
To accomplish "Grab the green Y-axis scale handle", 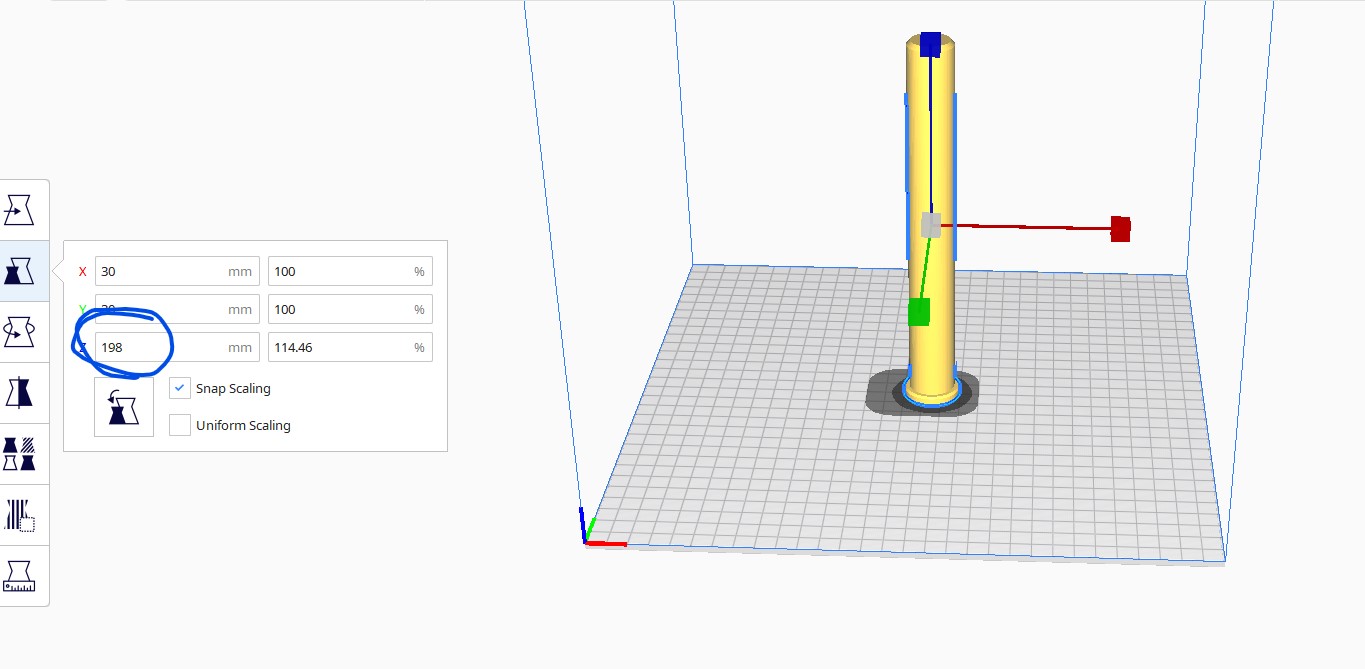I will click(919, 312).
